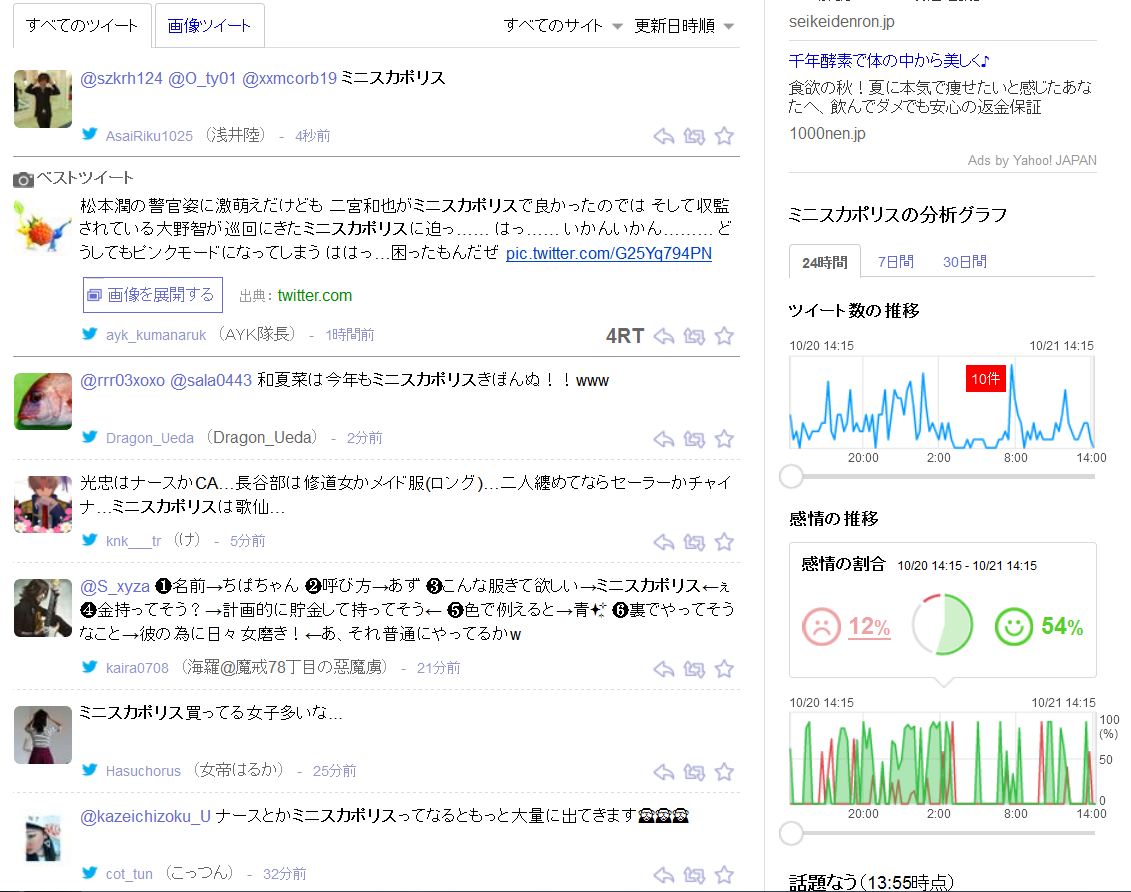Open the 更新日時順 sort dropdown
This screenshot has height=892, width=1131.
(x=684, y=26)
